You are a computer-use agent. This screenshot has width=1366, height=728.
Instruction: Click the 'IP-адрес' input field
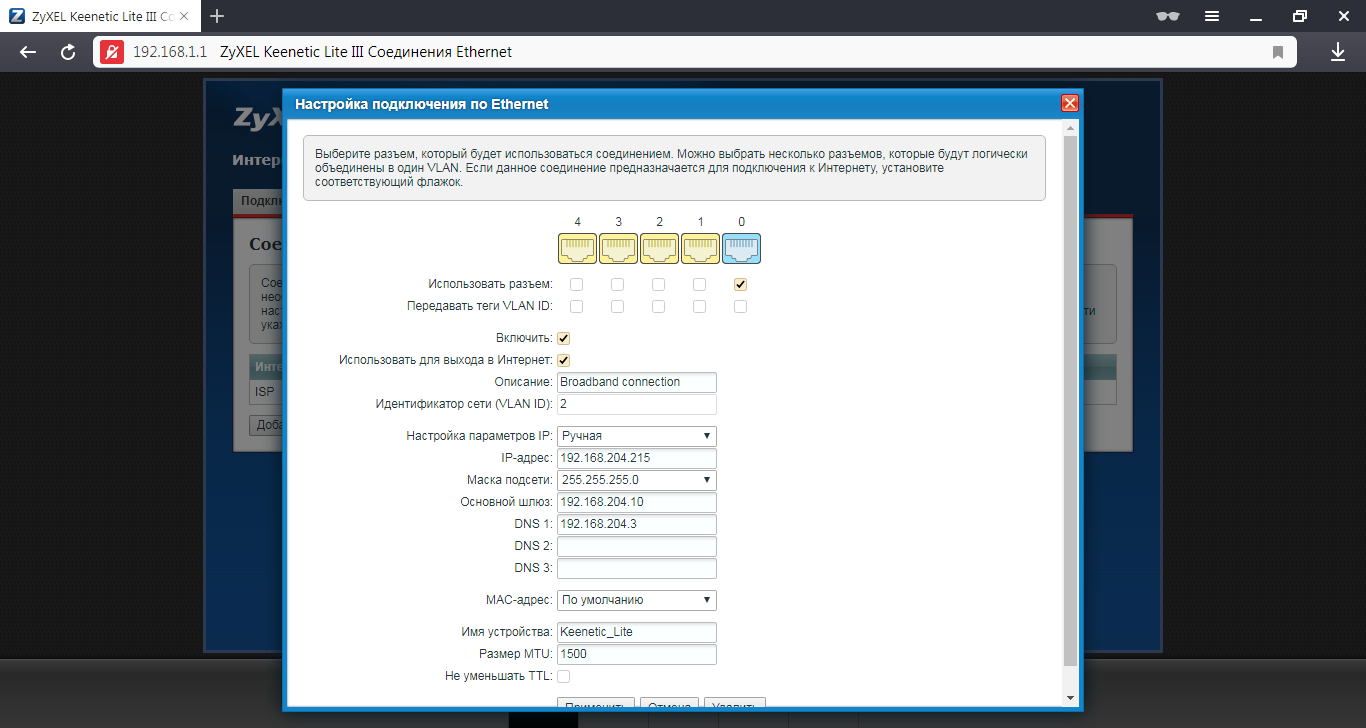pyautogui.click(x=636, y=458)
